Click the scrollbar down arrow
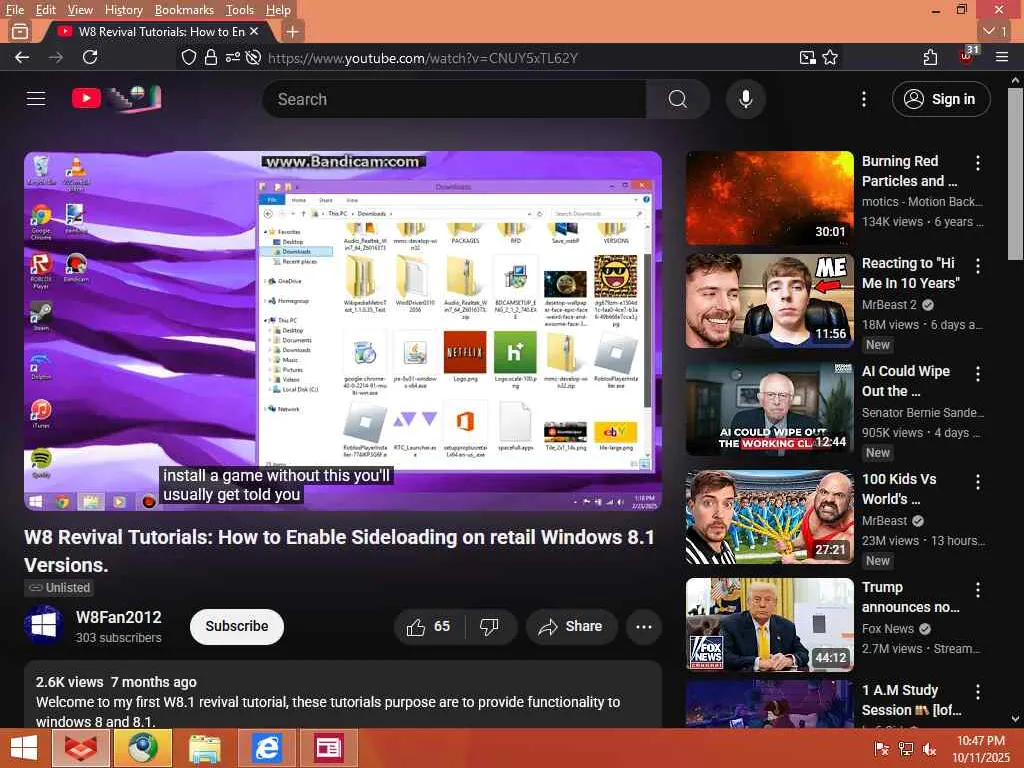Viewport: 1024px width, 768px height. [1015, 719]
